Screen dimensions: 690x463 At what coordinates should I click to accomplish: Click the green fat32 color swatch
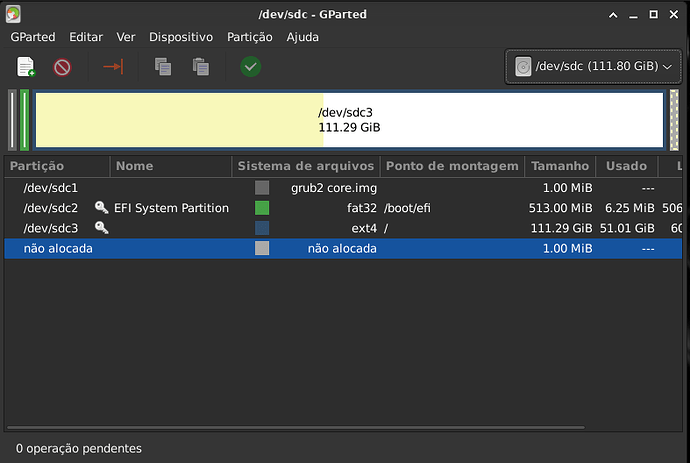262,208
